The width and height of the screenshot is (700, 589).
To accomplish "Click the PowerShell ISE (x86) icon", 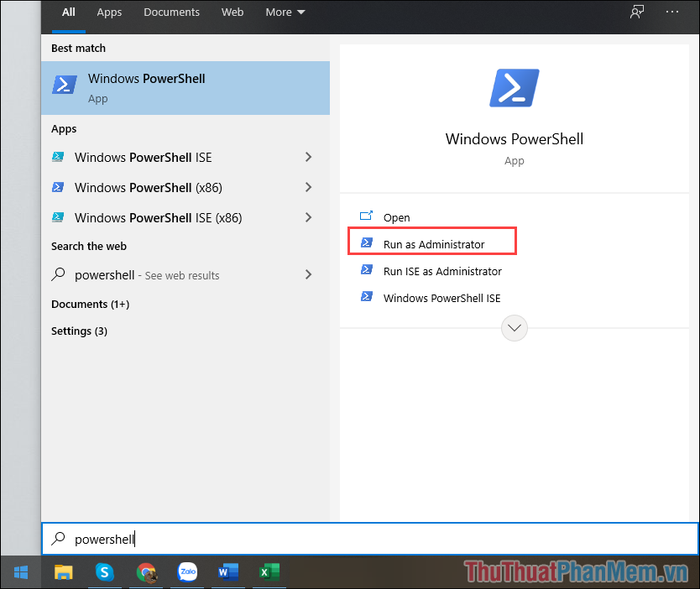I will (58, 217).
